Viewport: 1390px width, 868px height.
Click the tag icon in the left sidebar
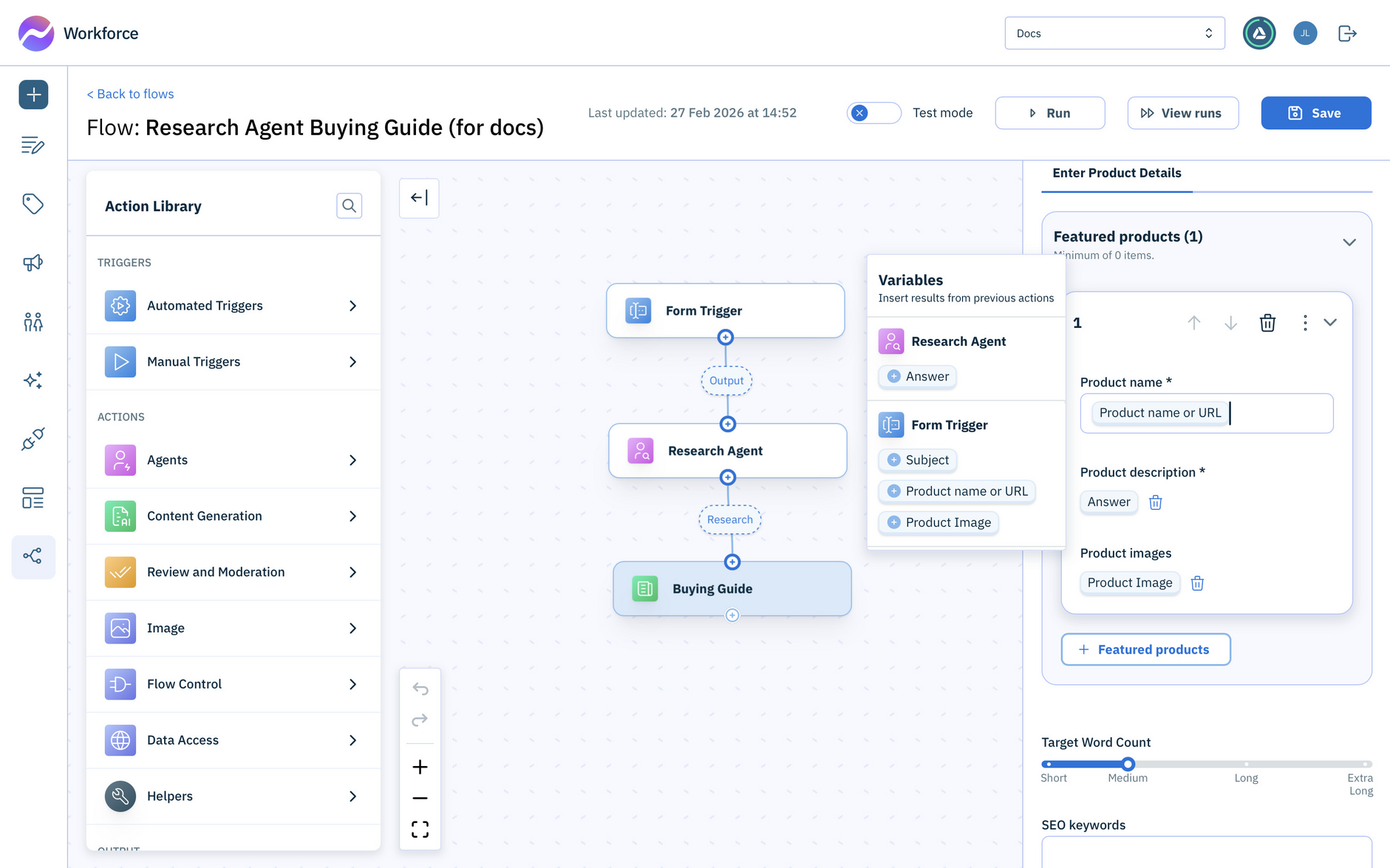(33, 204)
